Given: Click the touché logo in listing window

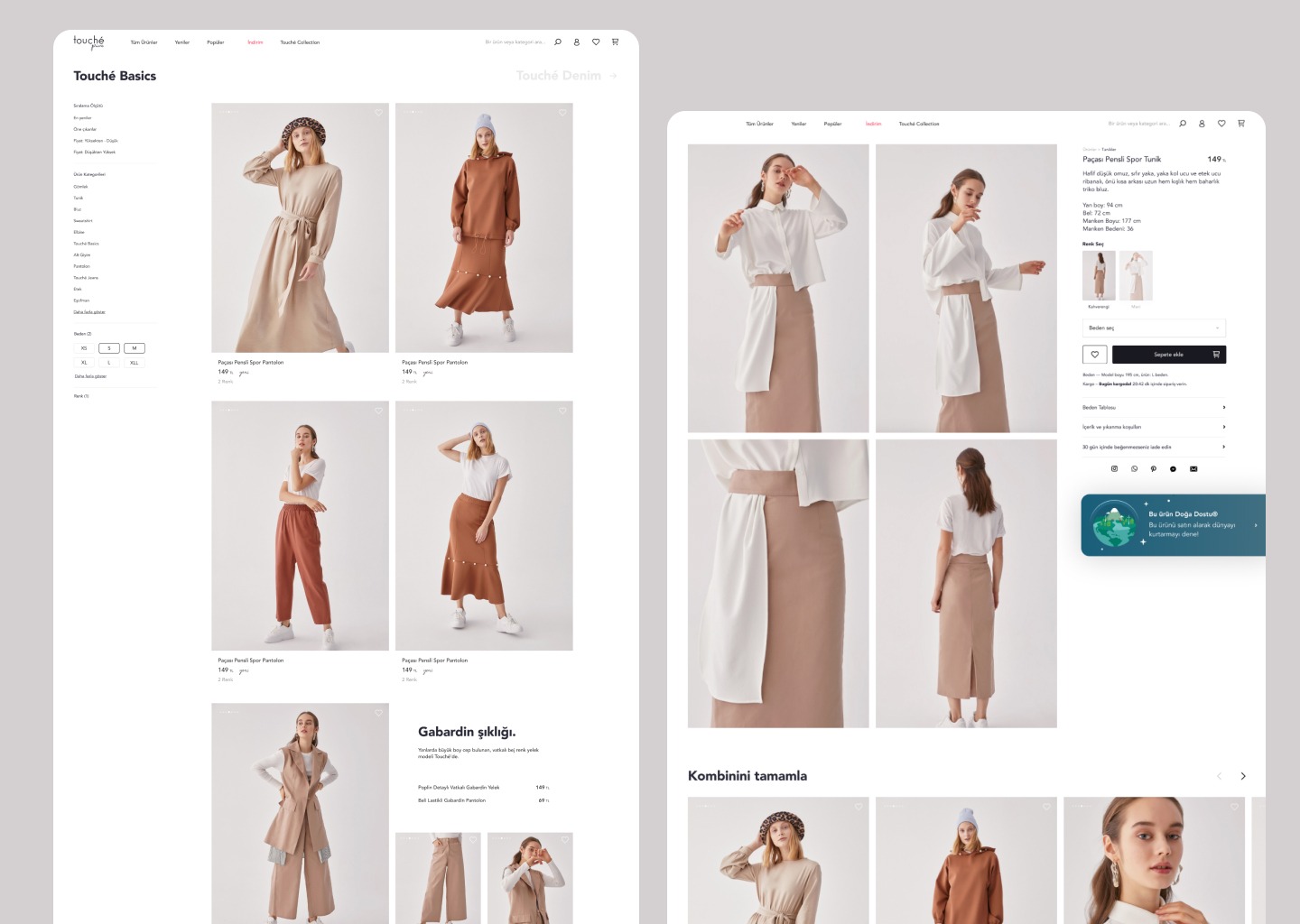Looking at the screenshot, I should click(x=89, y=42).
